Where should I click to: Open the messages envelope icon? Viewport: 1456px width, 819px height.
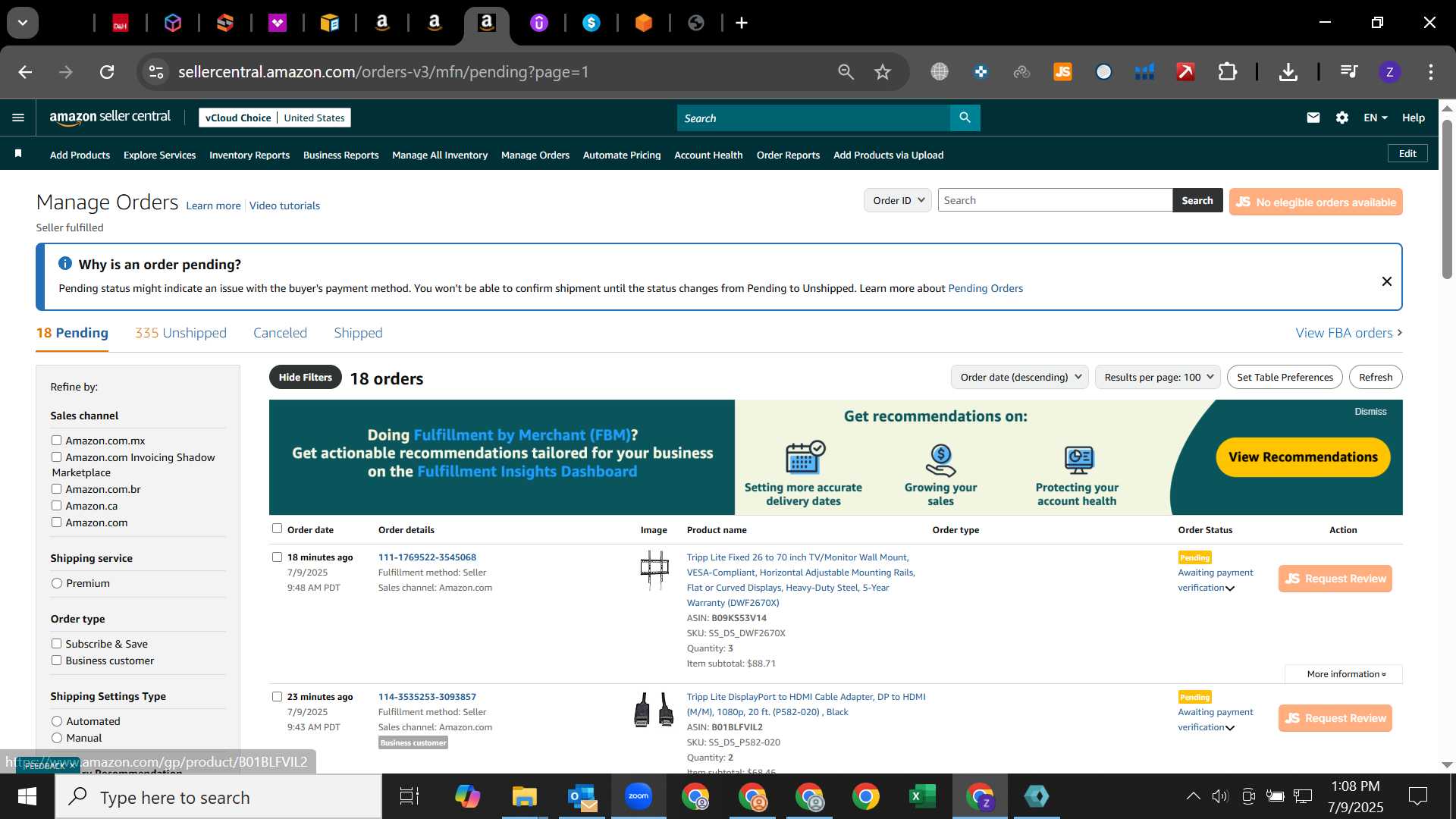click(1313, 118)
